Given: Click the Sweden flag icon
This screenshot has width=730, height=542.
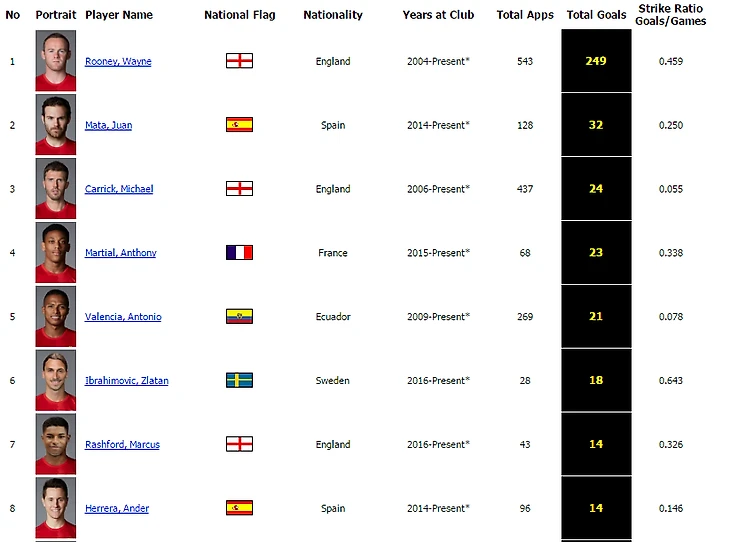Looking at the screenshot, I should tap(239, 380).
